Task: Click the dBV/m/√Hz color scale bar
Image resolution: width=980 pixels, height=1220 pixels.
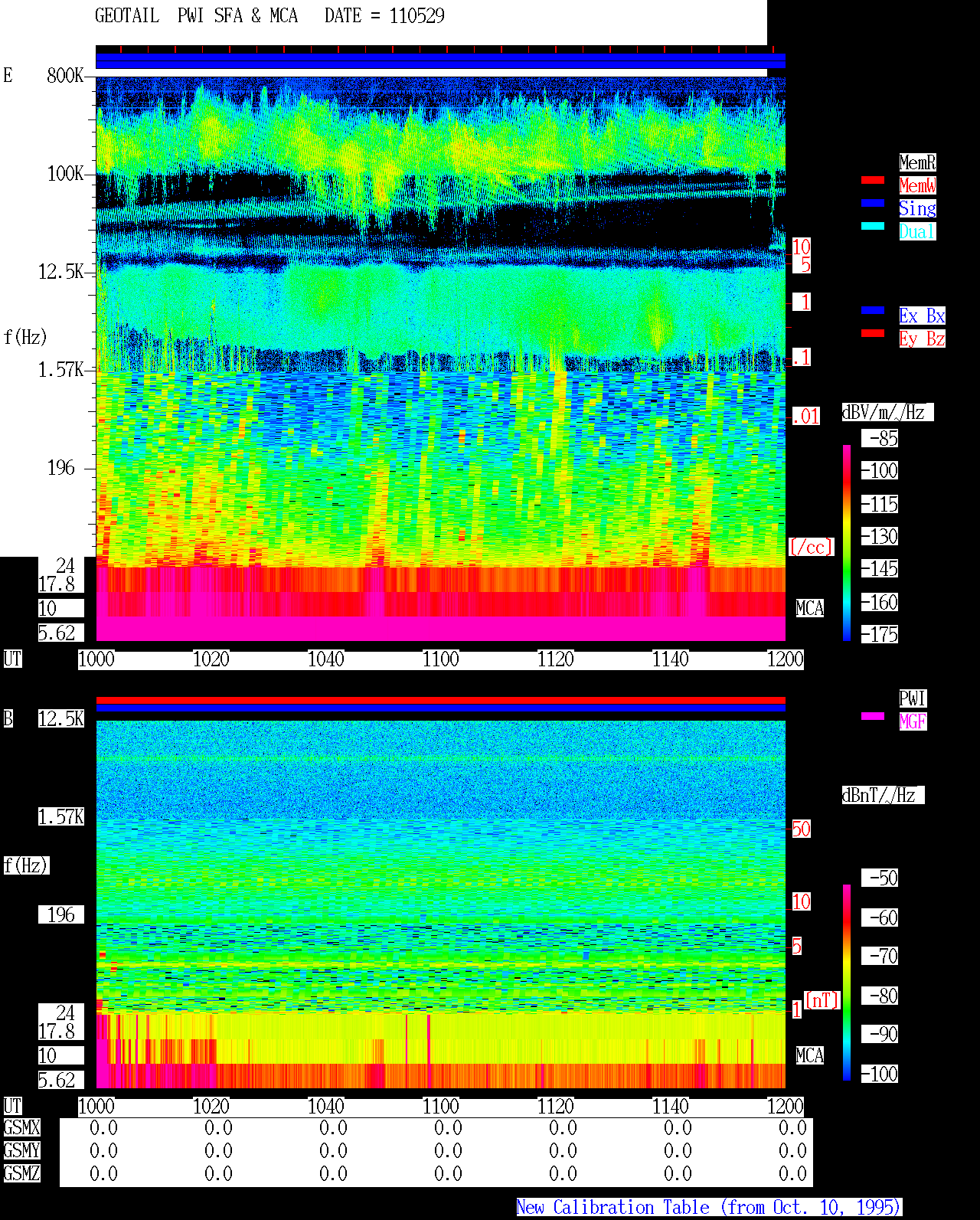Action: click(x=847, y=542)
